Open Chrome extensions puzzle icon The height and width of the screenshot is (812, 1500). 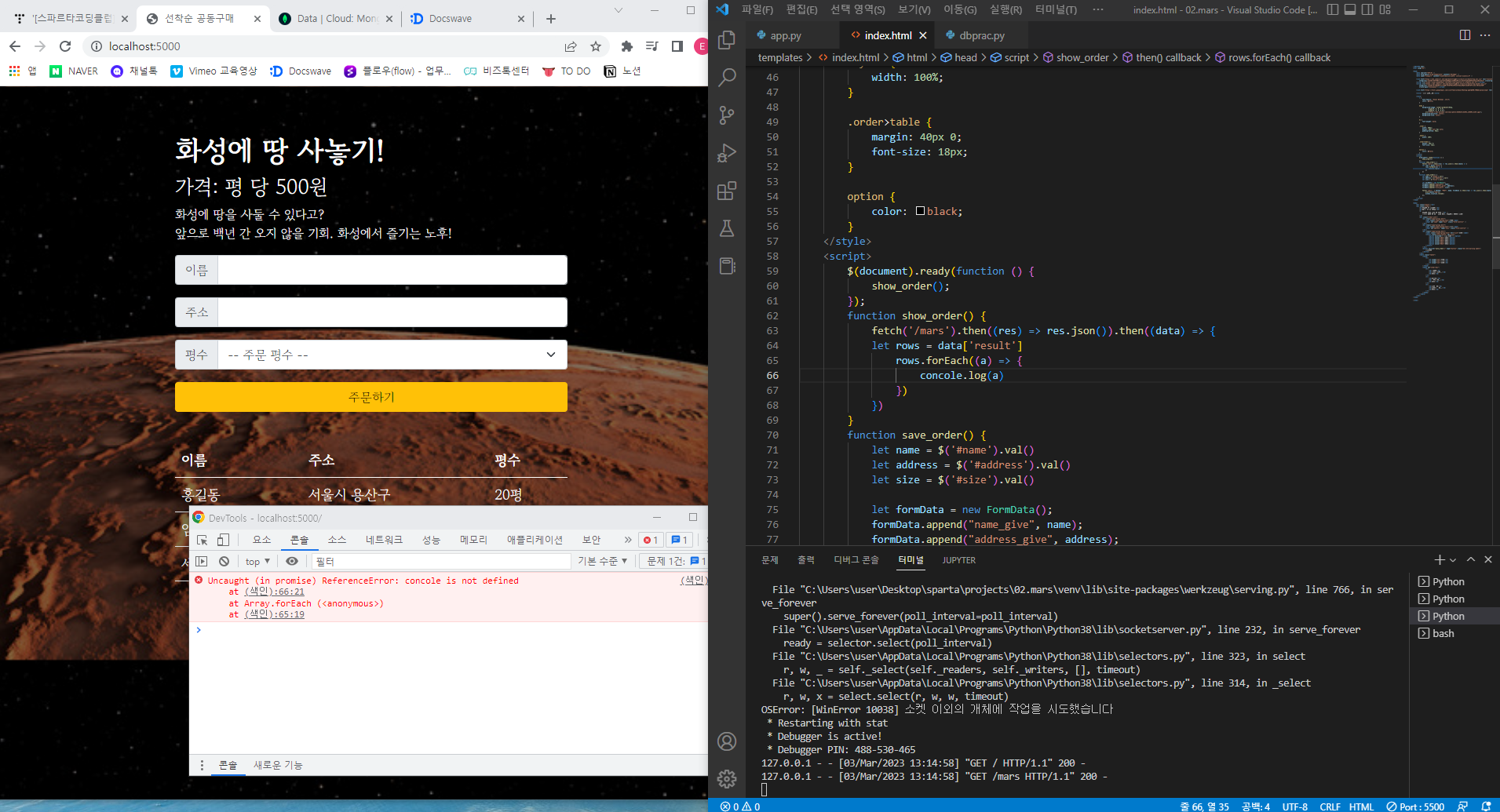[626, 46]
